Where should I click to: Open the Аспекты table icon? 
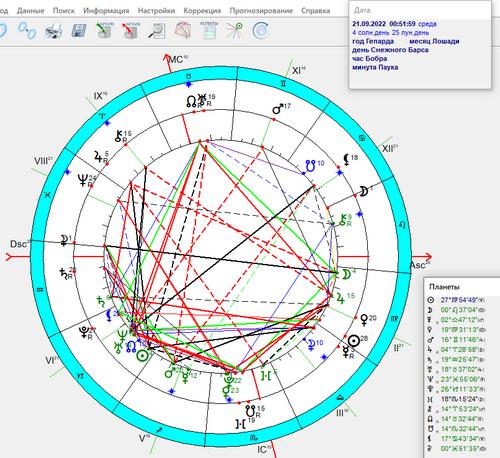[209, 30]
